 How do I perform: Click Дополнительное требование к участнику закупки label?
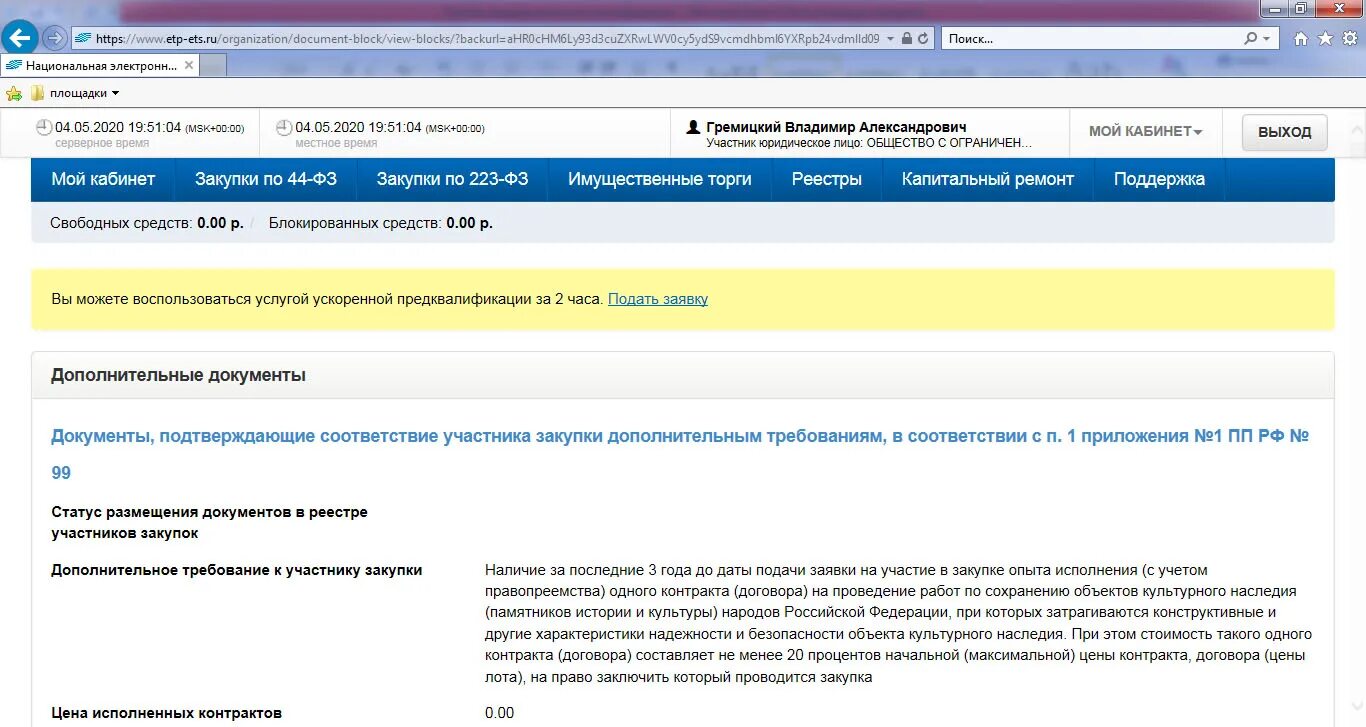coord(237,570)
